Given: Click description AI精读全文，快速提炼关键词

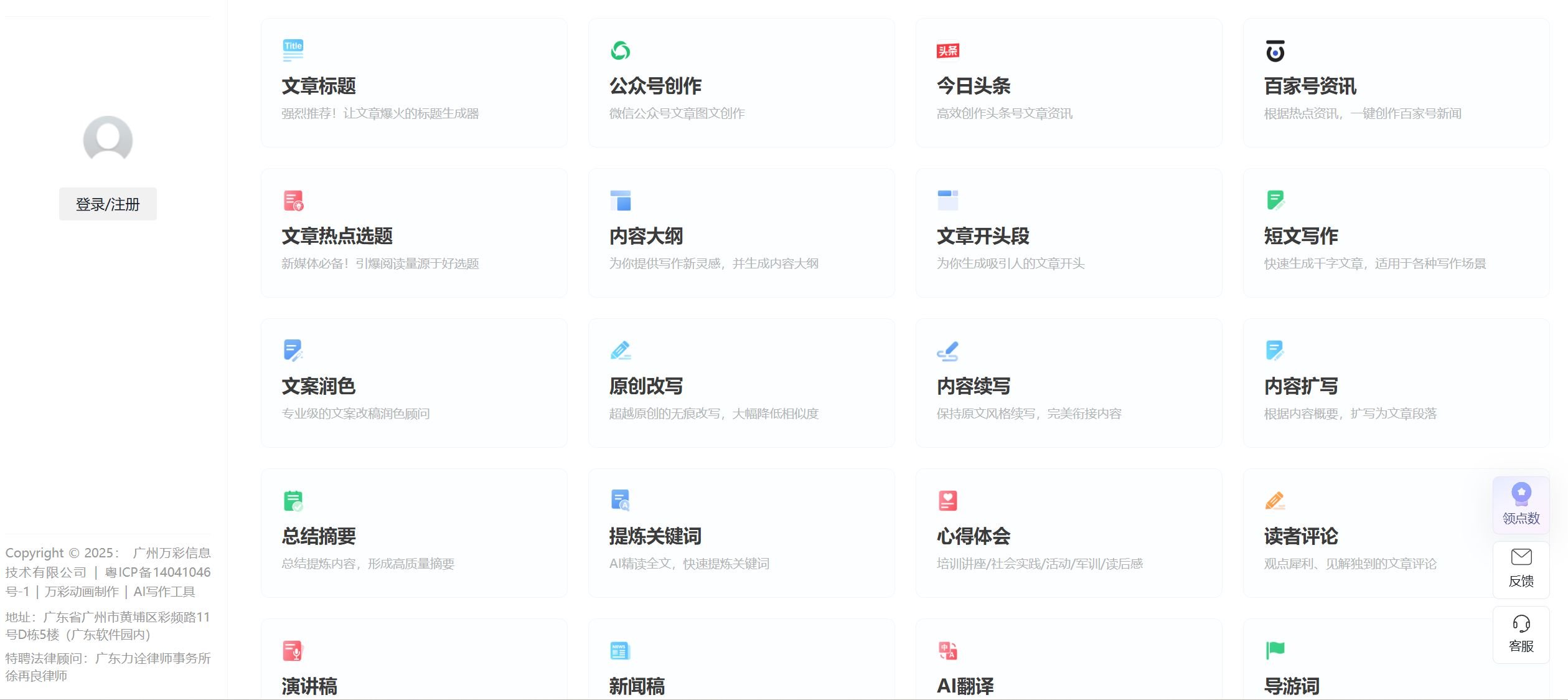Looking at the screenshot, I should (690, 564).
